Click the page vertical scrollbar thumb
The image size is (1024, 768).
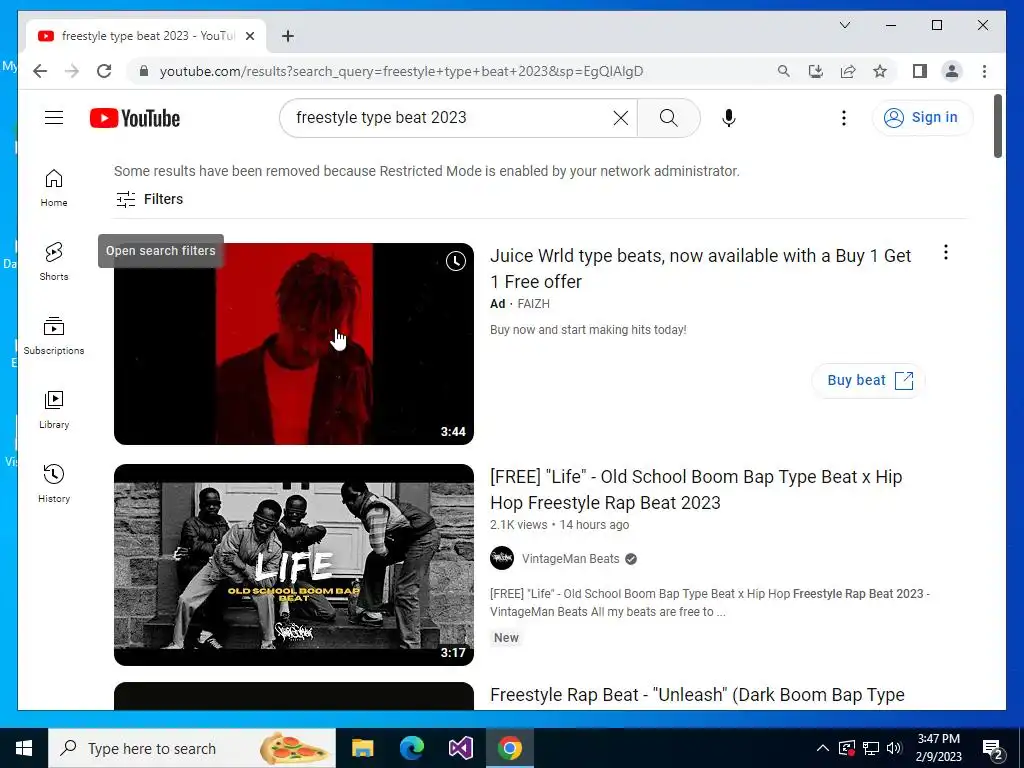pyautogui.click(x=998, y=126)
